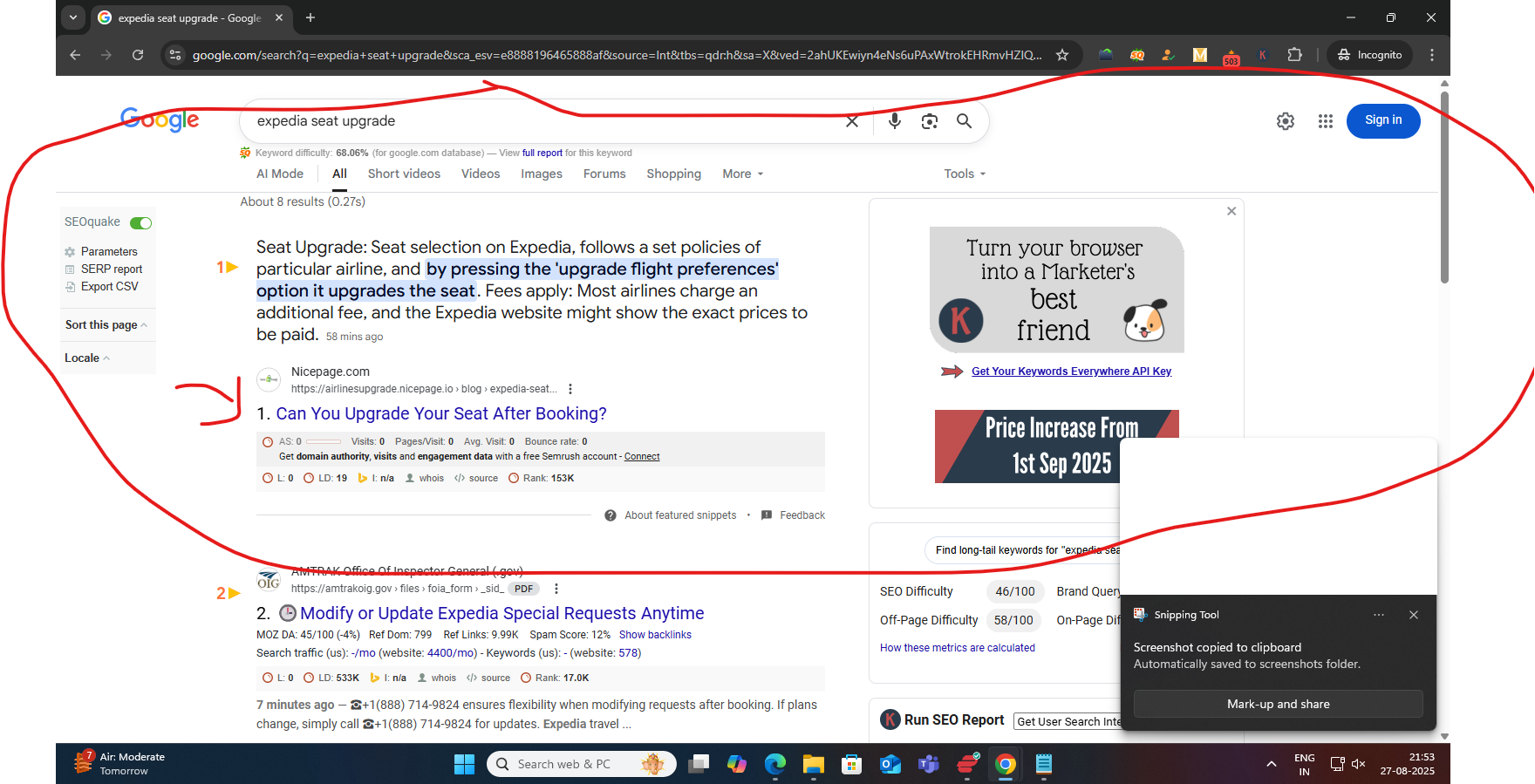The image size is (1535, 784).
Task: Click 'About featured snippets'
Action: click(x=680, y=515)
